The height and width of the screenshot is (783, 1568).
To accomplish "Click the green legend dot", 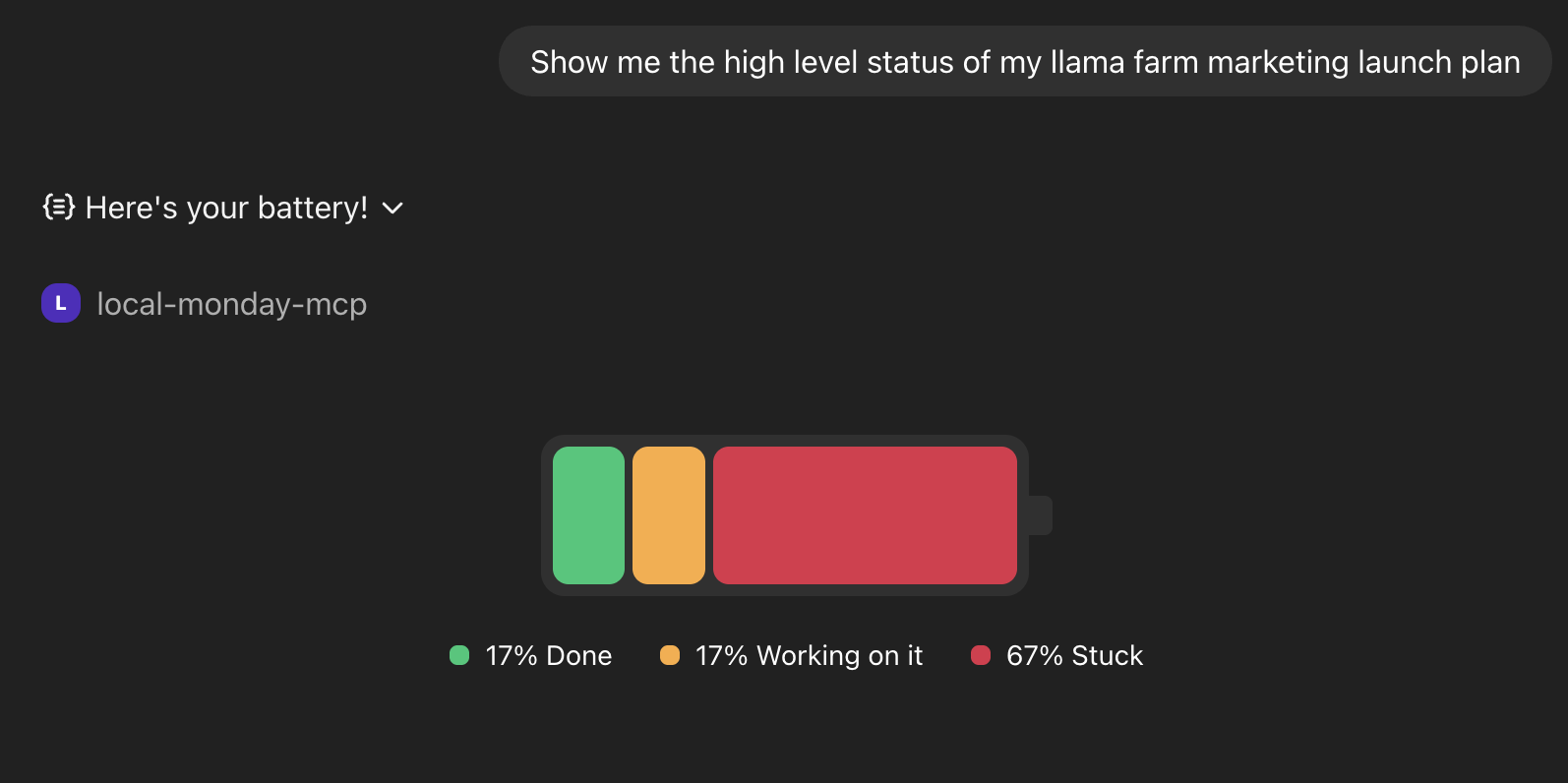I will click(458, 655).
